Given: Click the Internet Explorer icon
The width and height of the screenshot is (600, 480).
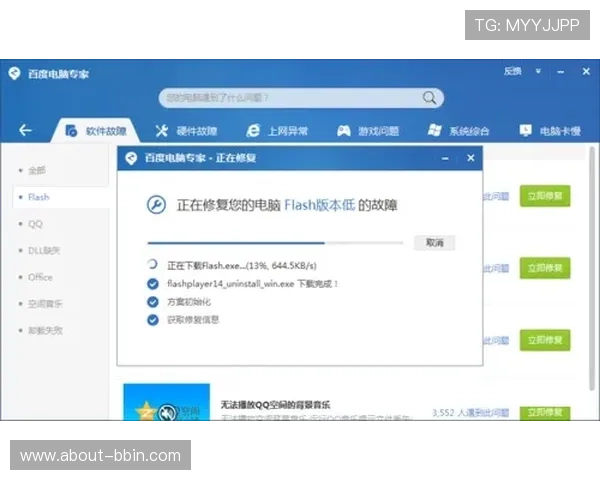Looking at the screenshot, I should [253, 131].
